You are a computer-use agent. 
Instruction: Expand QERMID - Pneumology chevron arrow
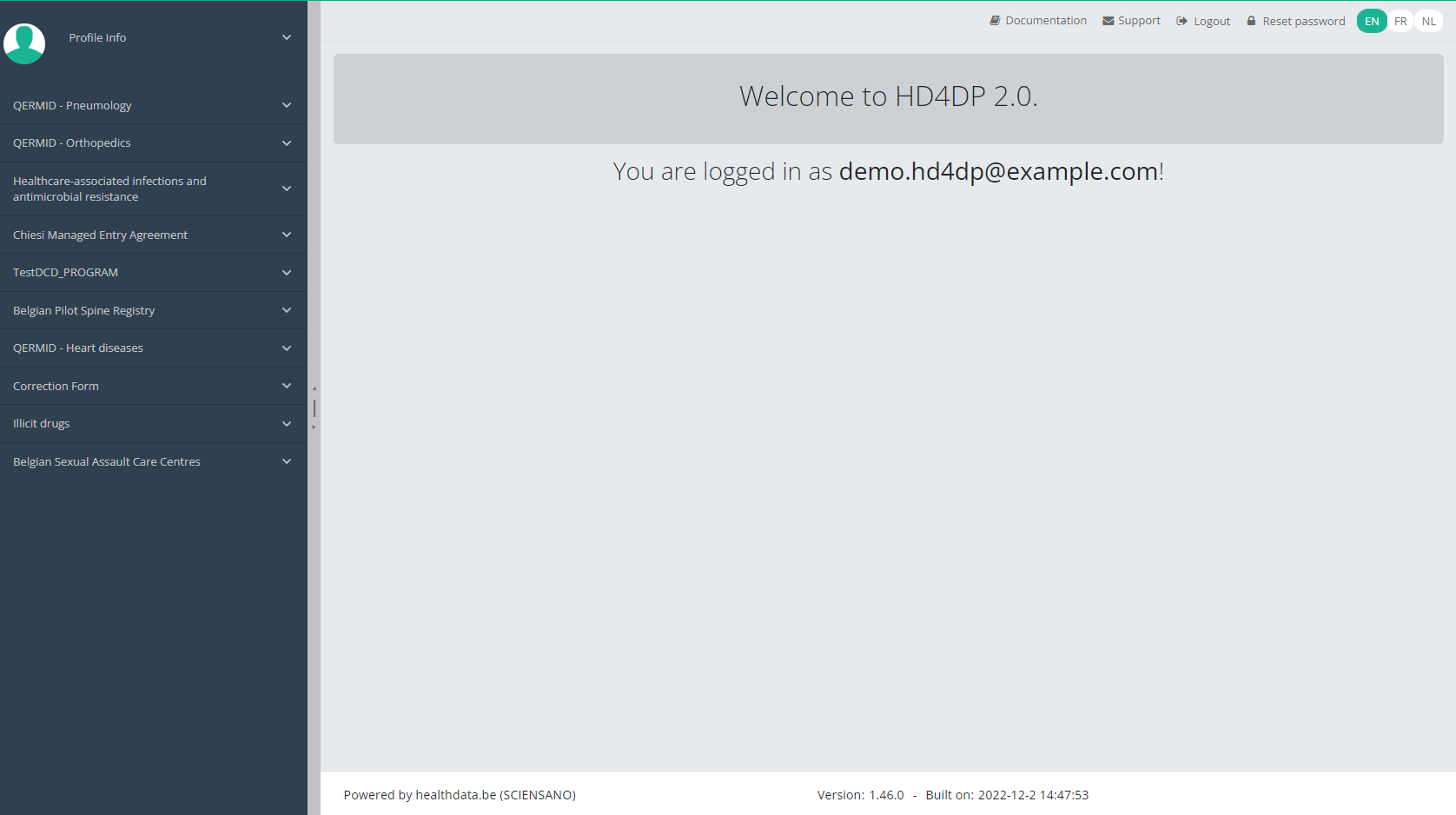287,105
